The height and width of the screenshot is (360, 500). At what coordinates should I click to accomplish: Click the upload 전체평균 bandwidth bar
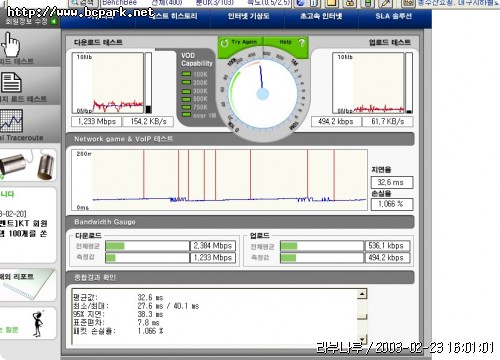[x=322, y=246]
